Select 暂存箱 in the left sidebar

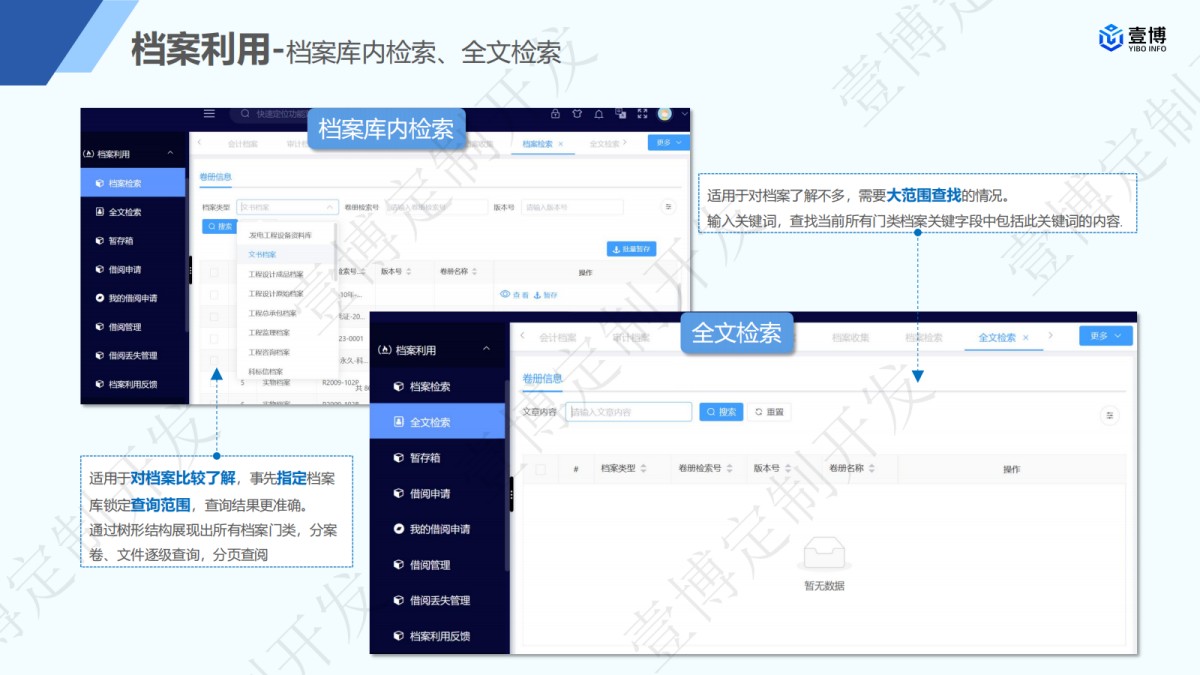(x=121, y=240)
